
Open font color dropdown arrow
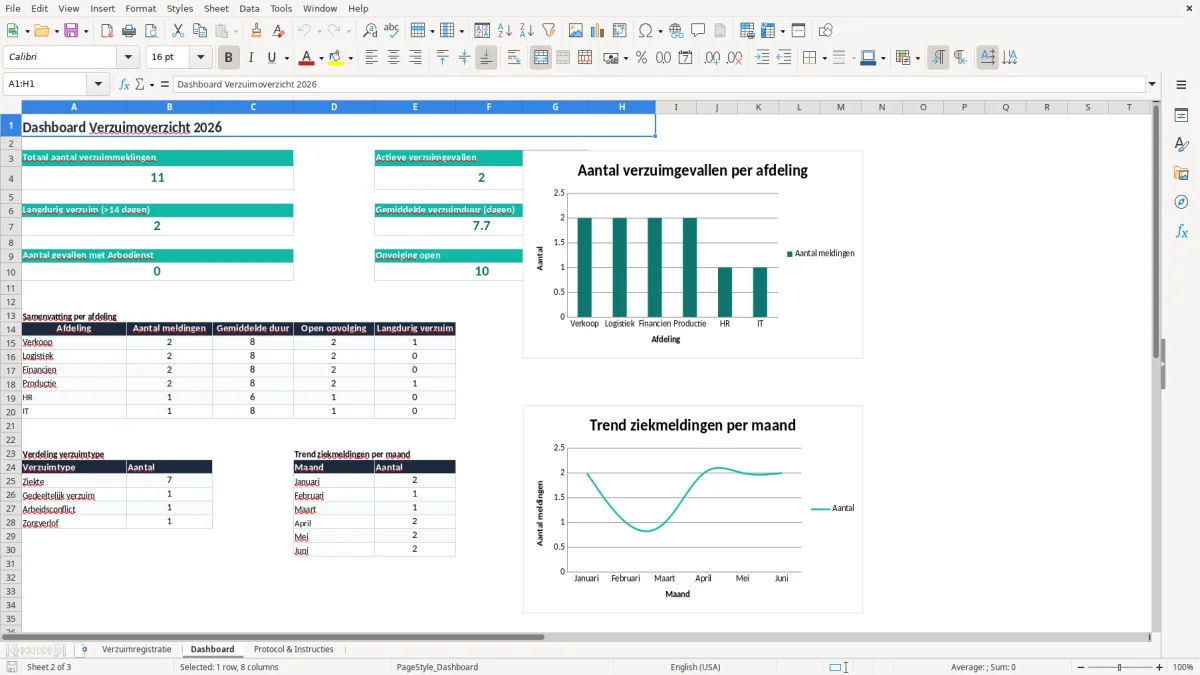click(x=321, y=58)
